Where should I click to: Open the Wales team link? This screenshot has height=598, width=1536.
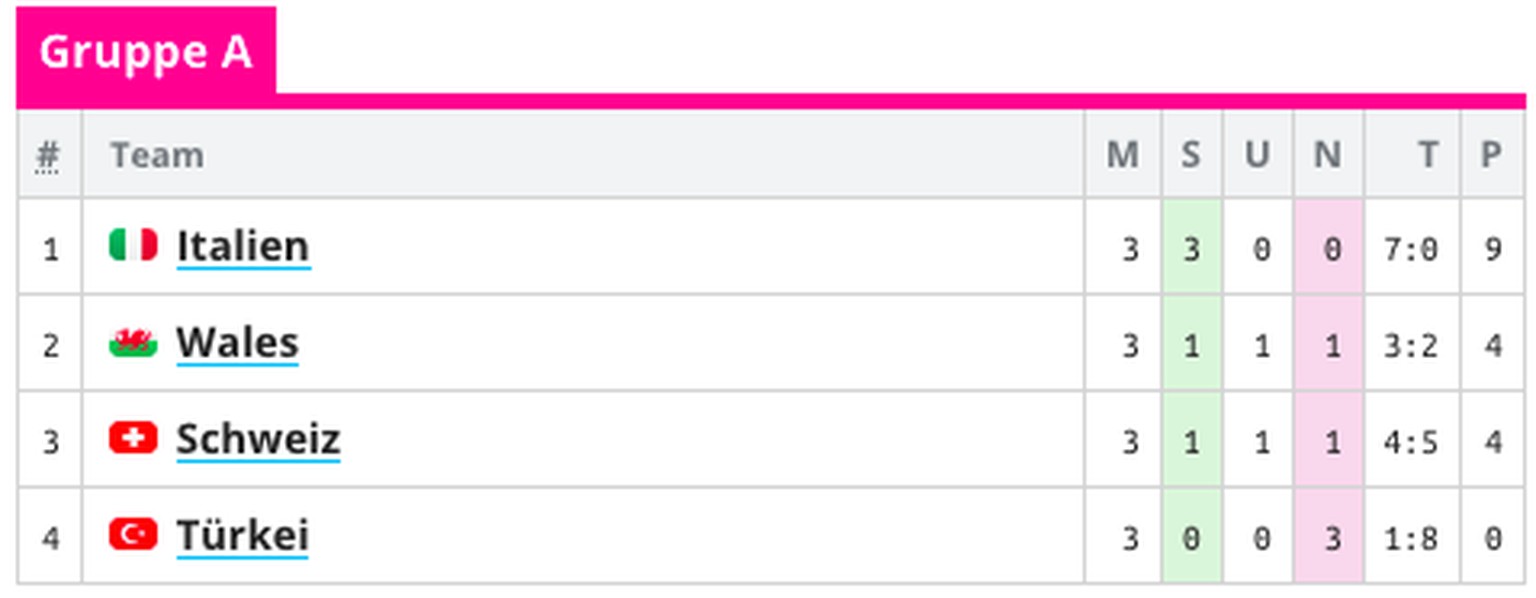coord(237,343)
